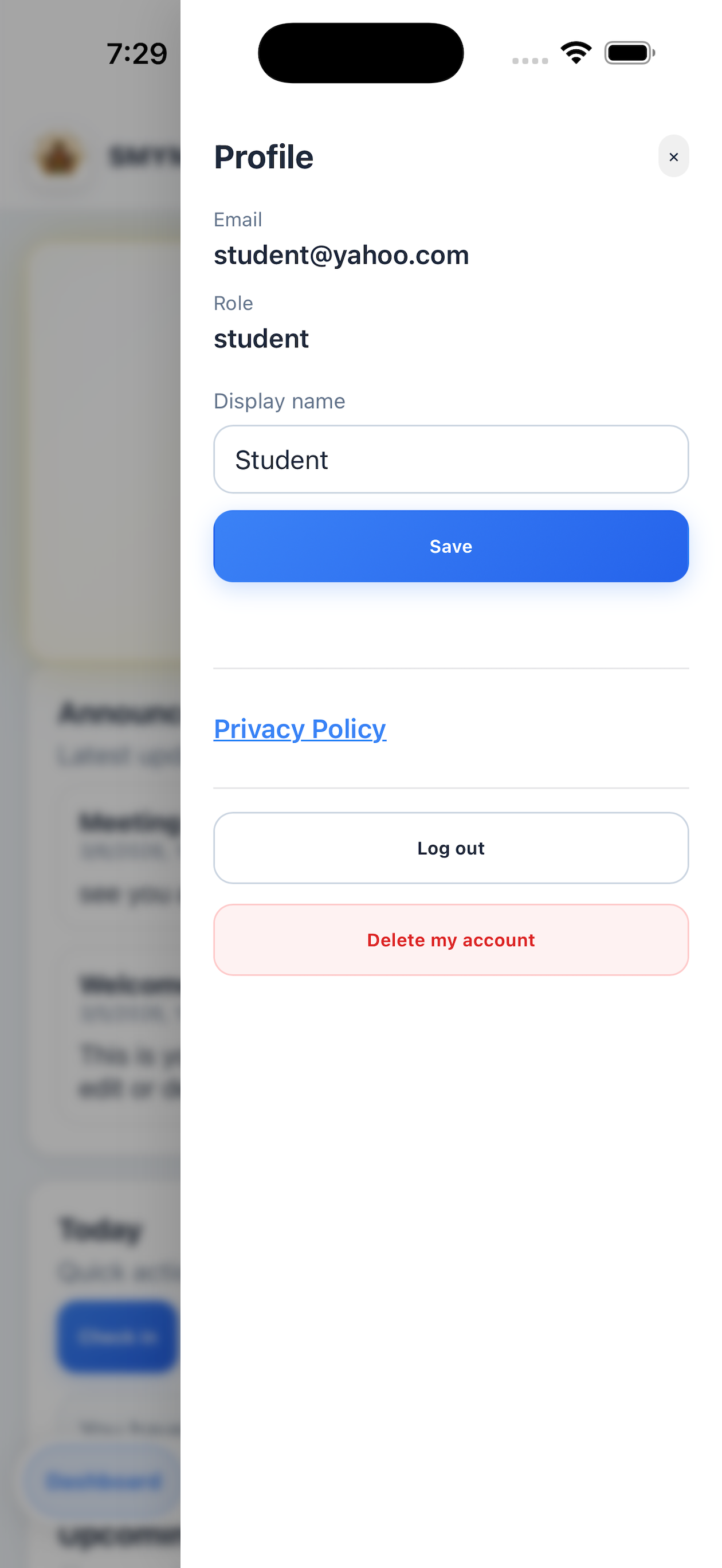Tap the blurred Announcements heading

coord(119,713)
